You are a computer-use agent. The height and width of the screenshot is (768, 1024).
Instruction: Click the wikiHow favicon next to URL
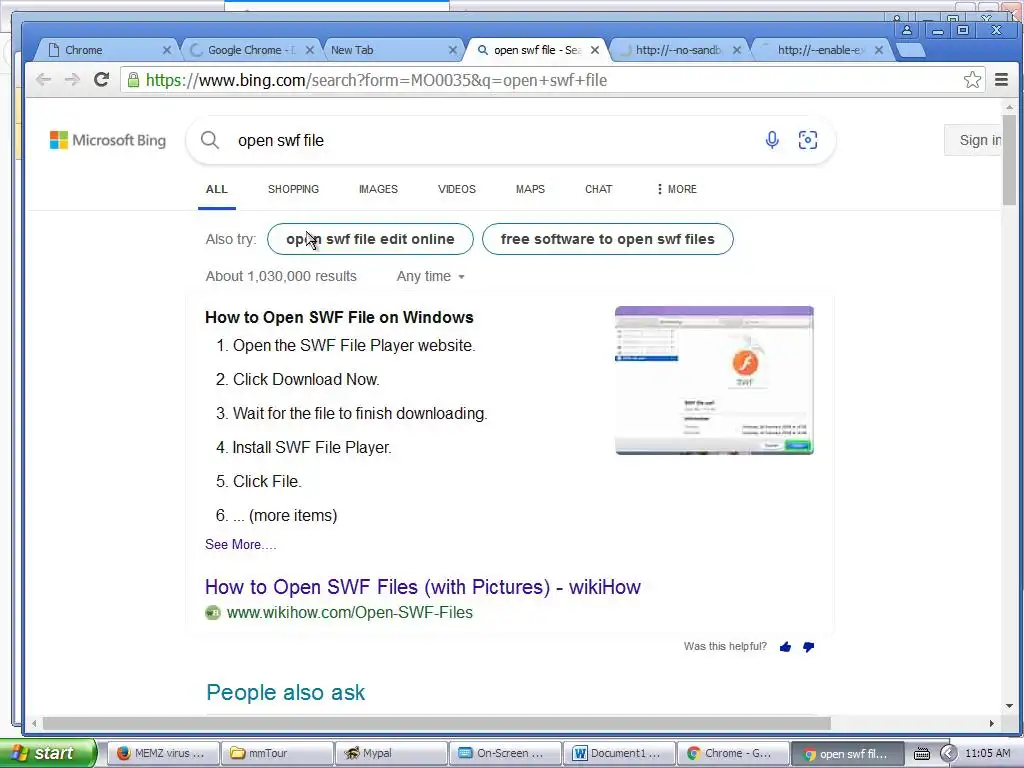(x=213, y=613)
